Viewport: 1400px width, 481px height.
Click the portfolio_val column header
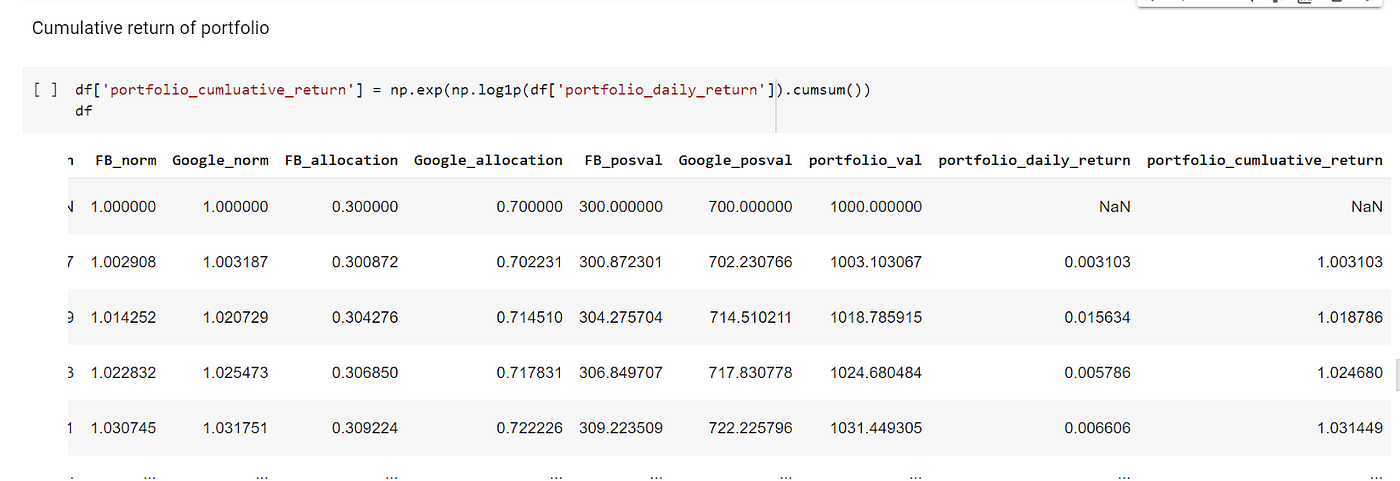click(x=866, y=160)
